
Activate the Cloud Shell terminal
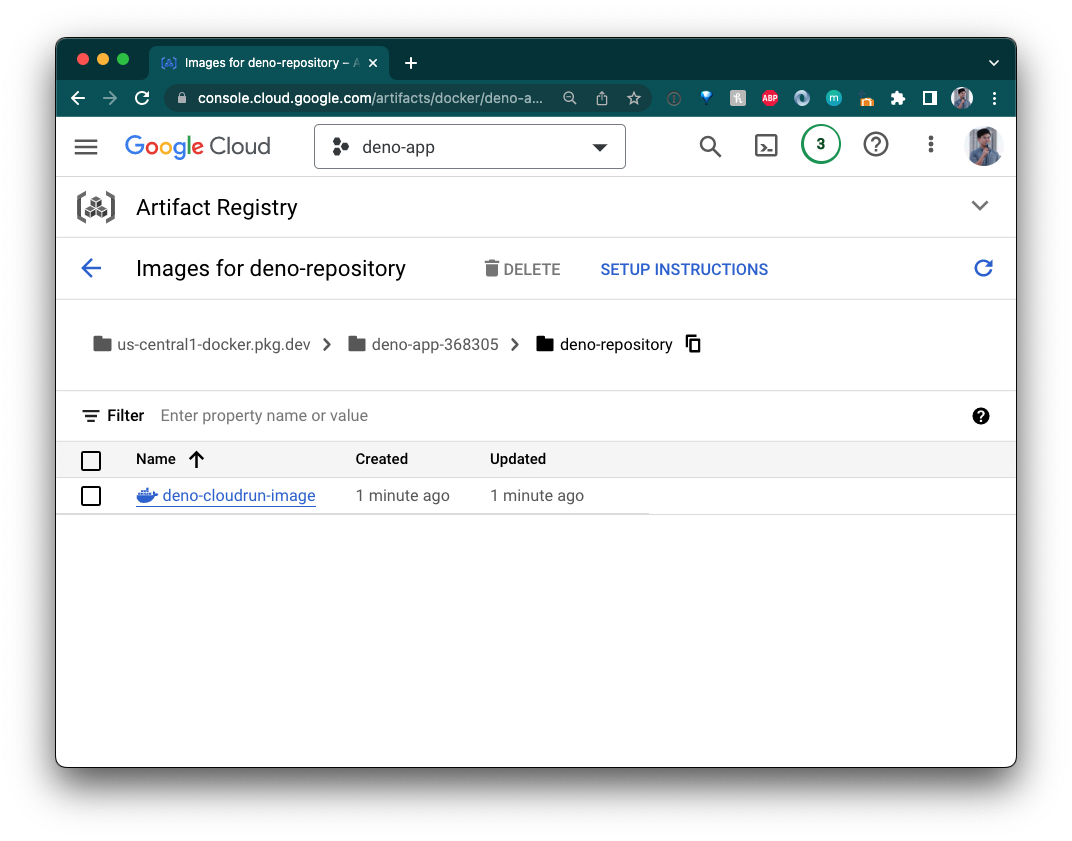click(x=766, y=145)
